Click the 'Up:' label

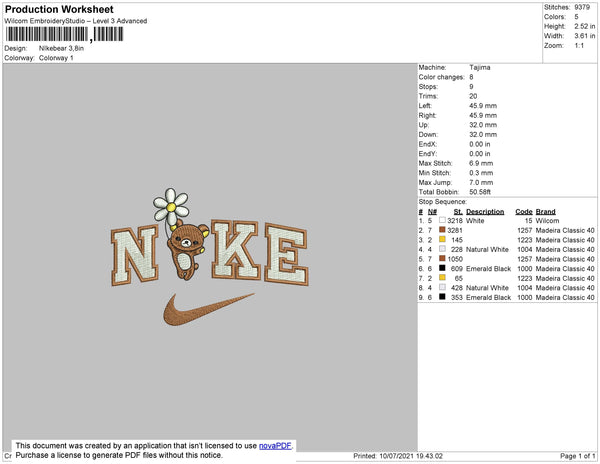click(424, 125)
